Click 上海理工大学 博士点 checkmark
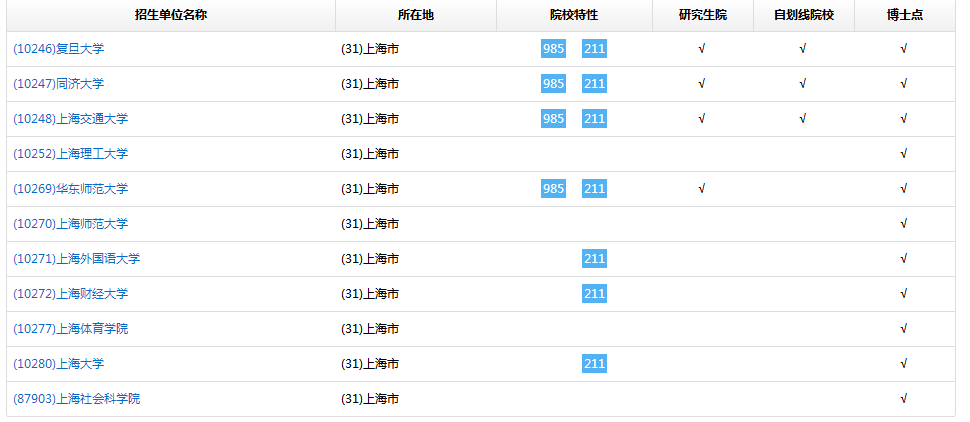The image size is (970, 422). [904, 153]
